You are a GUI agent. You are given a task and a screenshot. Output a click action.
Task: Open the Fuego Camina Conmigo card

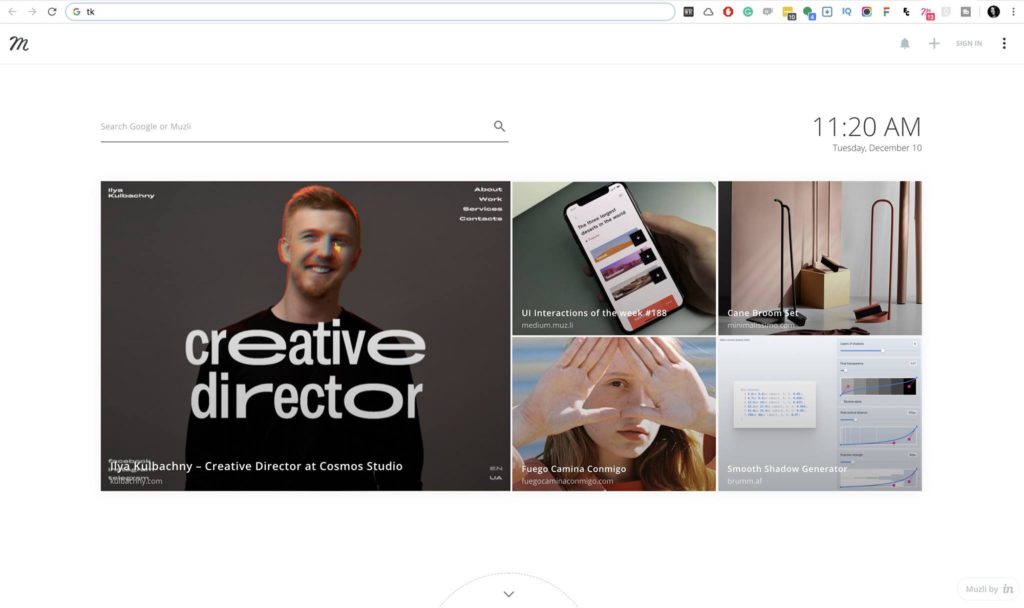[614, 414]
